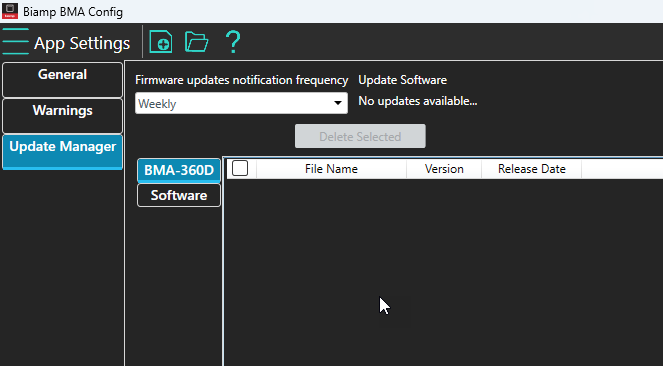
Task: Create a new configuration file
Action: 161,42
